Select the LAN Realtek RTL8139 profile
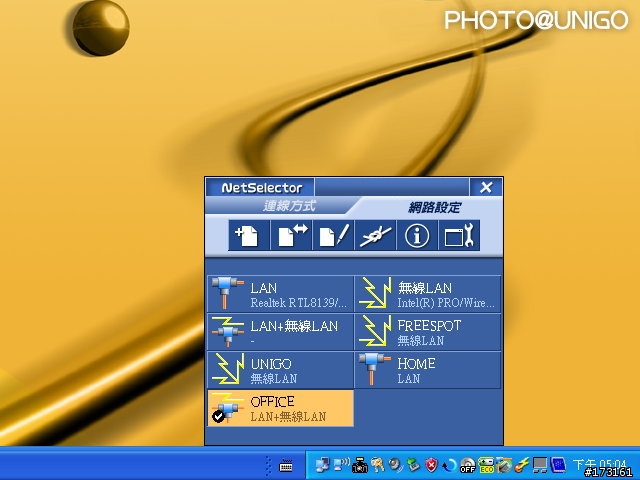This screenshot has height=480, width=640. (280, 294)
